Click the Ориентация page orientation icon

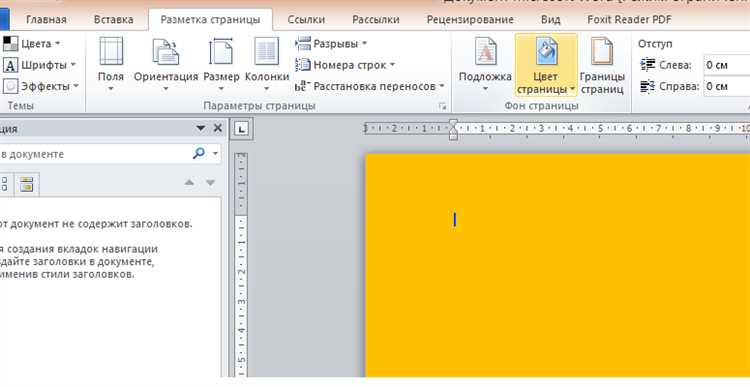[x=165, y=52]
